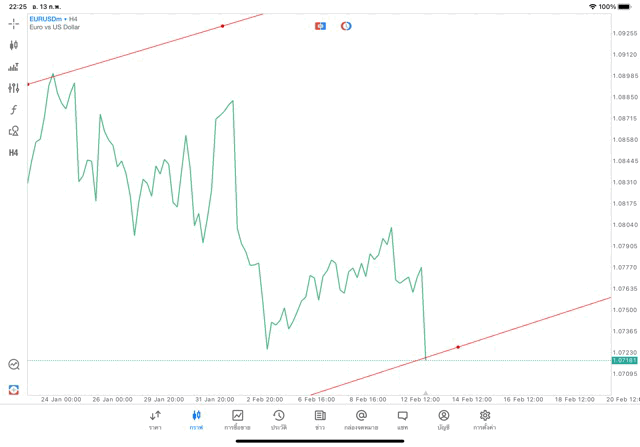The height and width of the screenshot is (447, 640).
Task: Open the ข่าว (News) tab
Action: [320, 419]
